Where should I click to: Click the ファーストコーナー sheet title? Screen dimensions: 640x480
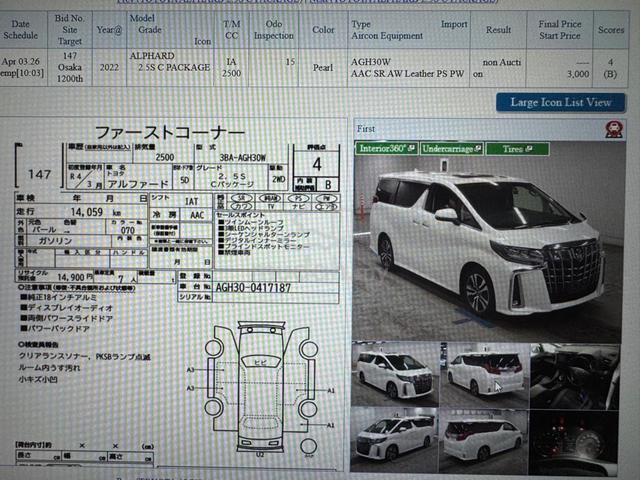coord(170,132)
